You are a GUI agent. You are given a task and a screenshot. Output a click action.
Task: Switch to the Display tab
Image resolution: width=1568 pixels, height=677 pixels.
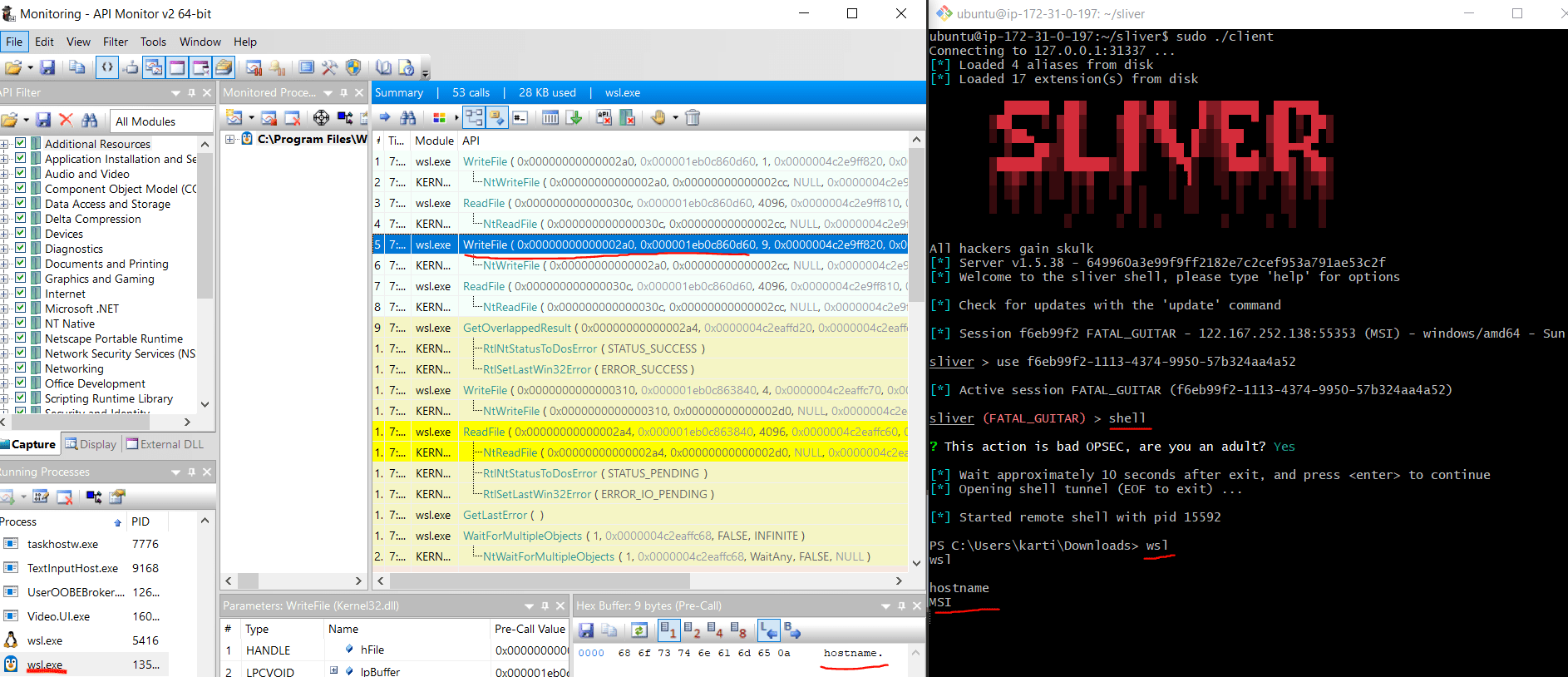click(91, 444)
